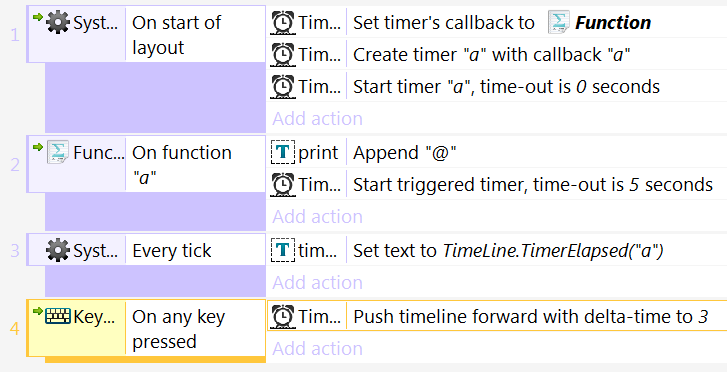Select the System gear icon in event 1
The height and width of the screenshot is (372, 727).
[x=58, y=23]
